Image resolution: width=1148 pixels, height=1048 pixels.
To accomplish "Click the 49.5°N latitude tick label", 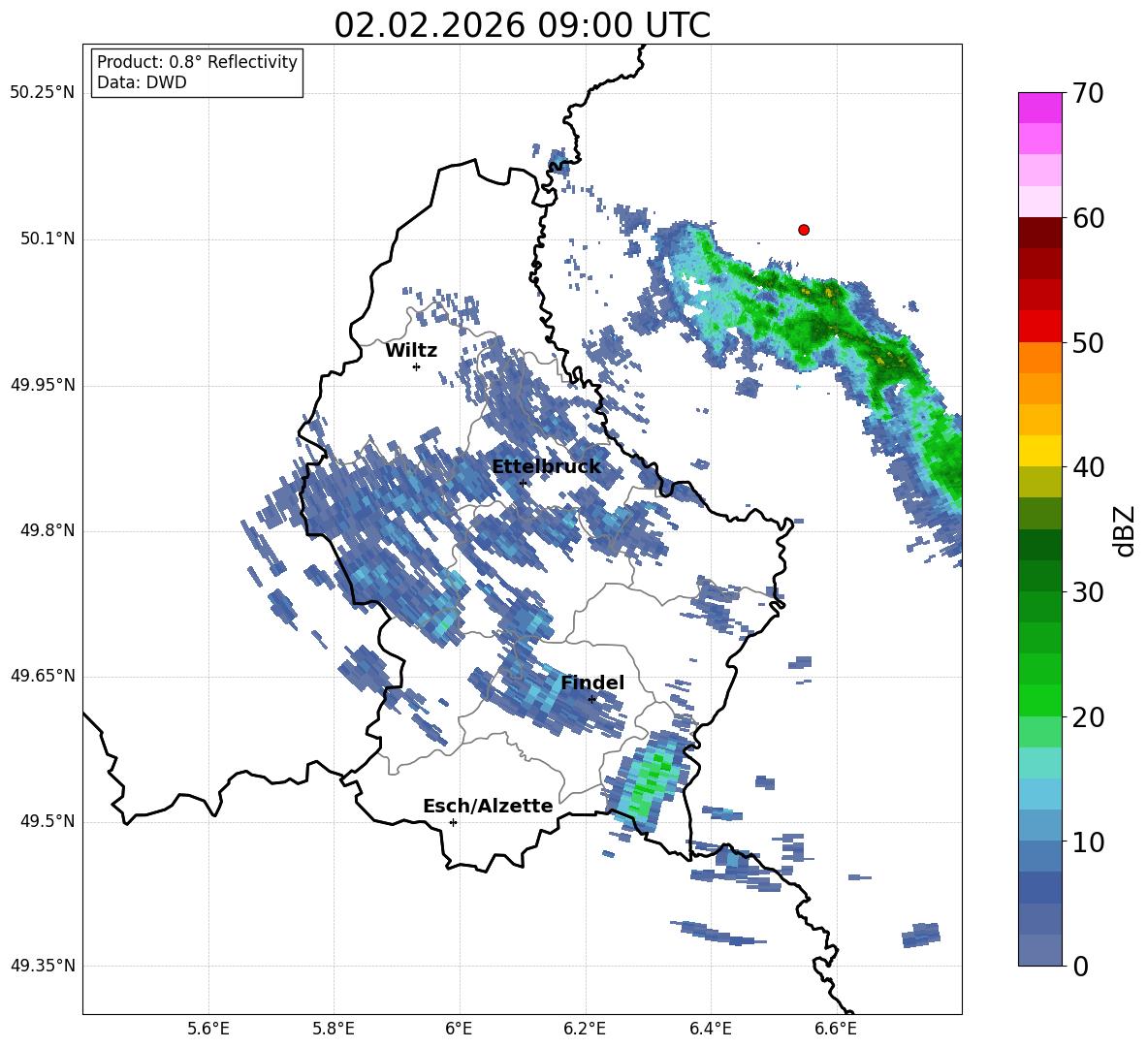I will [x=48, y=821].
